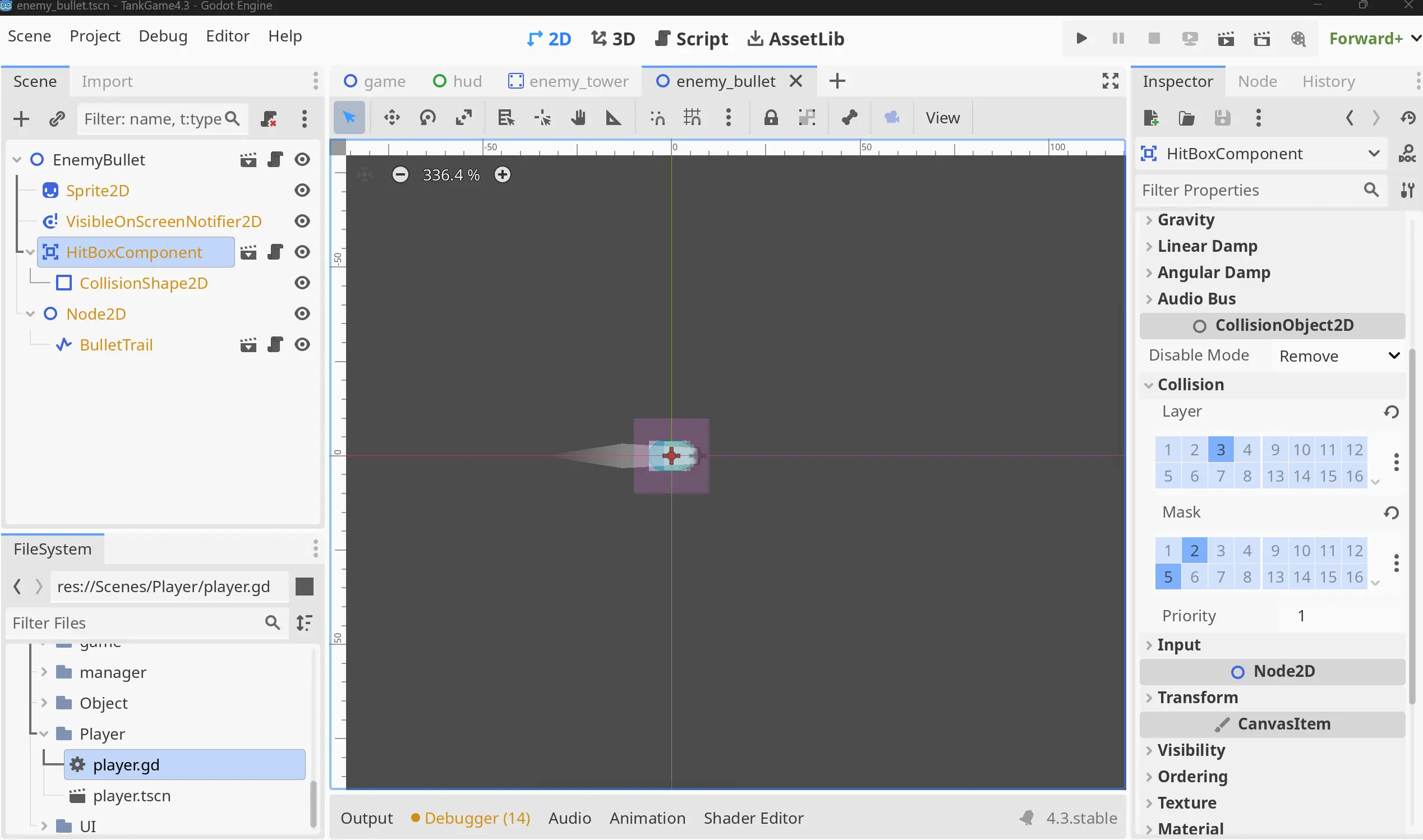1423x840 pixels.
Task: Switch to the enemy_tower scene tab
Action: click(568, 81)
